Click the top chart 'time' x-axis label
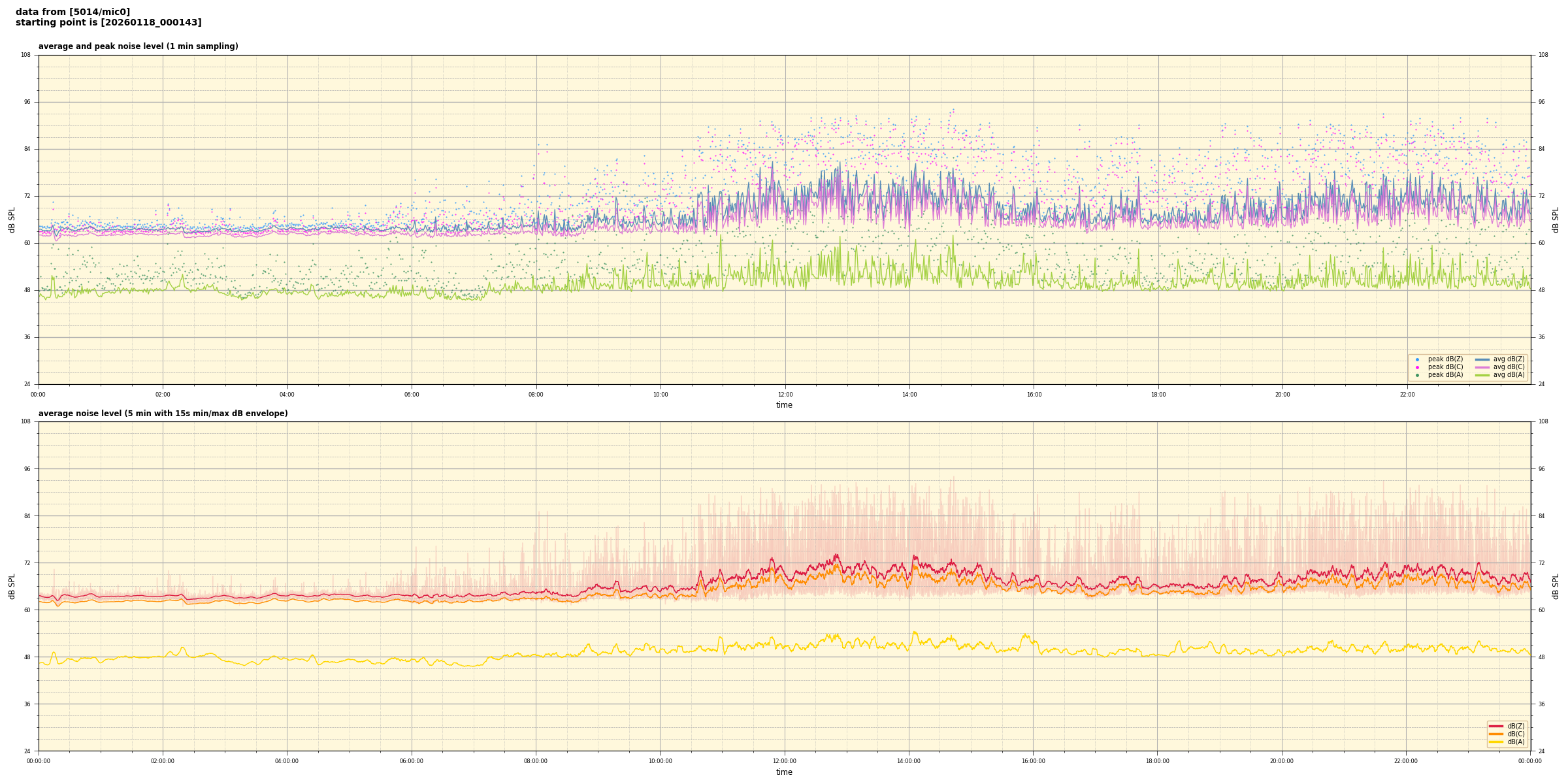The height and width of the screenshot is (784, 1568). [784, 405]
